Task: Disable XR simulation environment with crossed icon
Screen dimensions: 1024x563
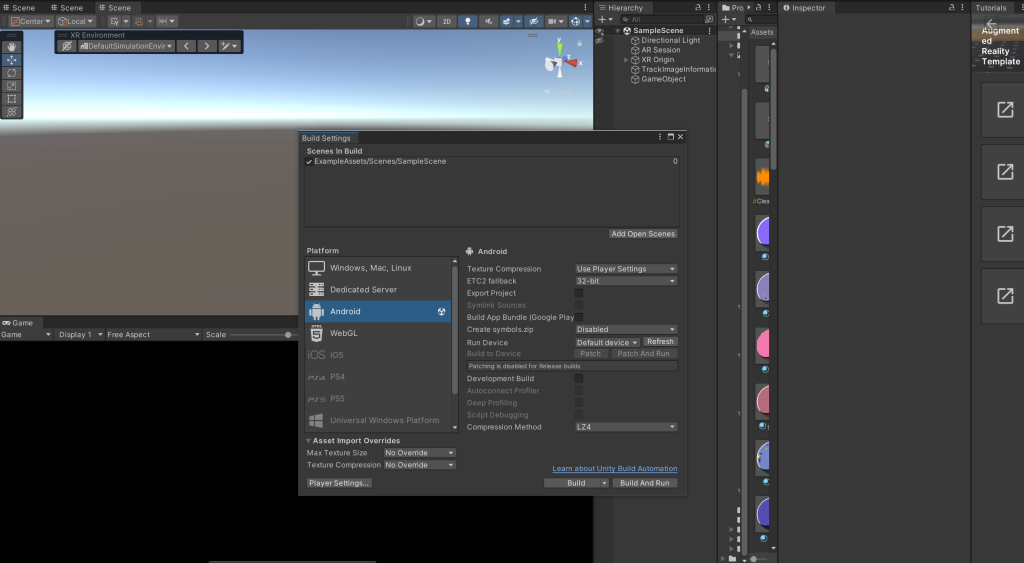Action: click(x=67, y=46)
